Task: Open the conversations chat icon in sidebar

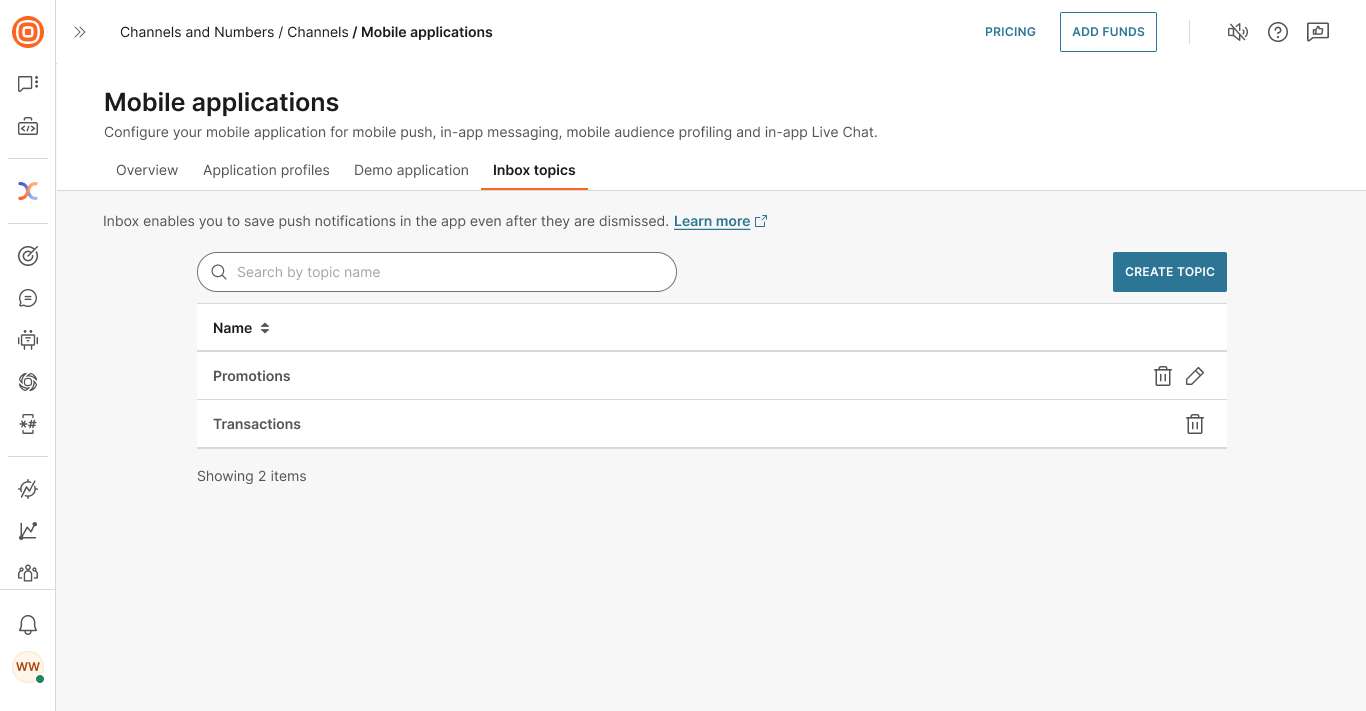Action: coord(27,83)
